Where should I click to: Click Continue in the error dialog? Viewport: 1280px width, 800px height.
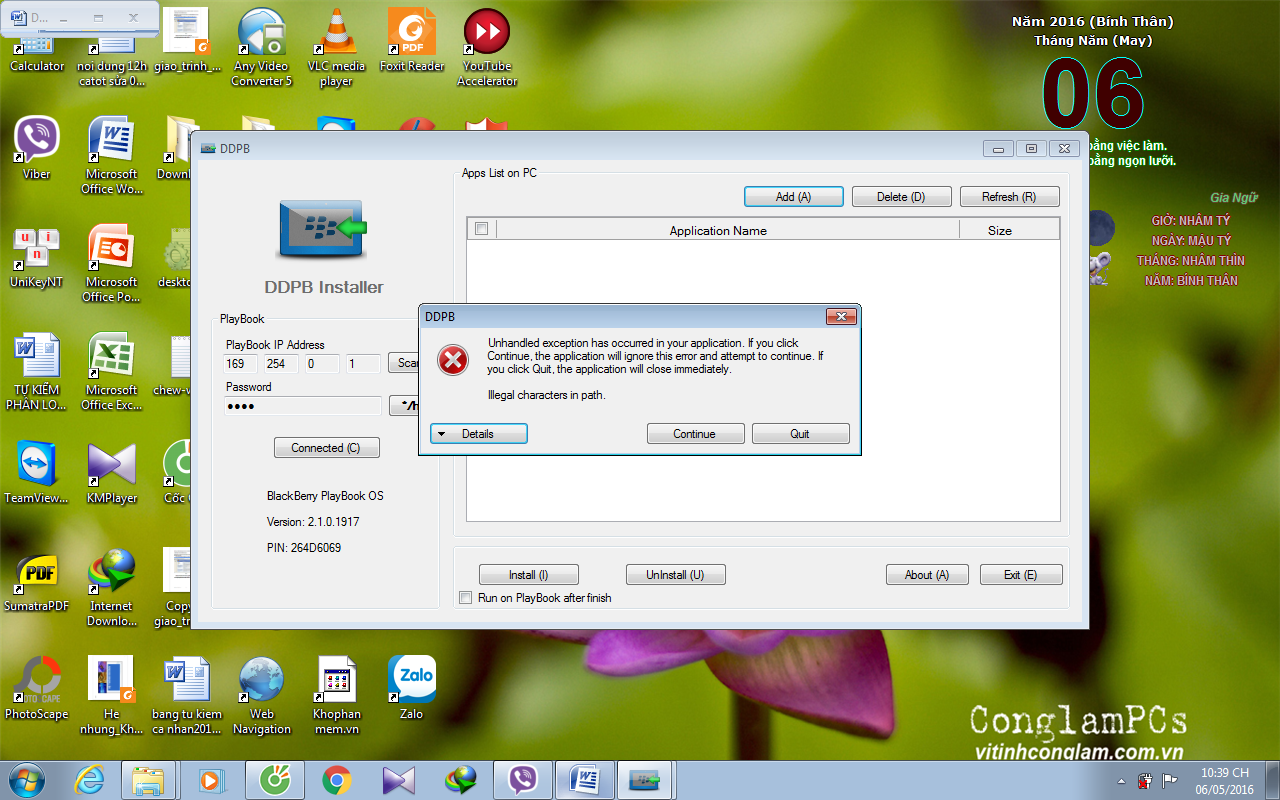pos(695,434)
